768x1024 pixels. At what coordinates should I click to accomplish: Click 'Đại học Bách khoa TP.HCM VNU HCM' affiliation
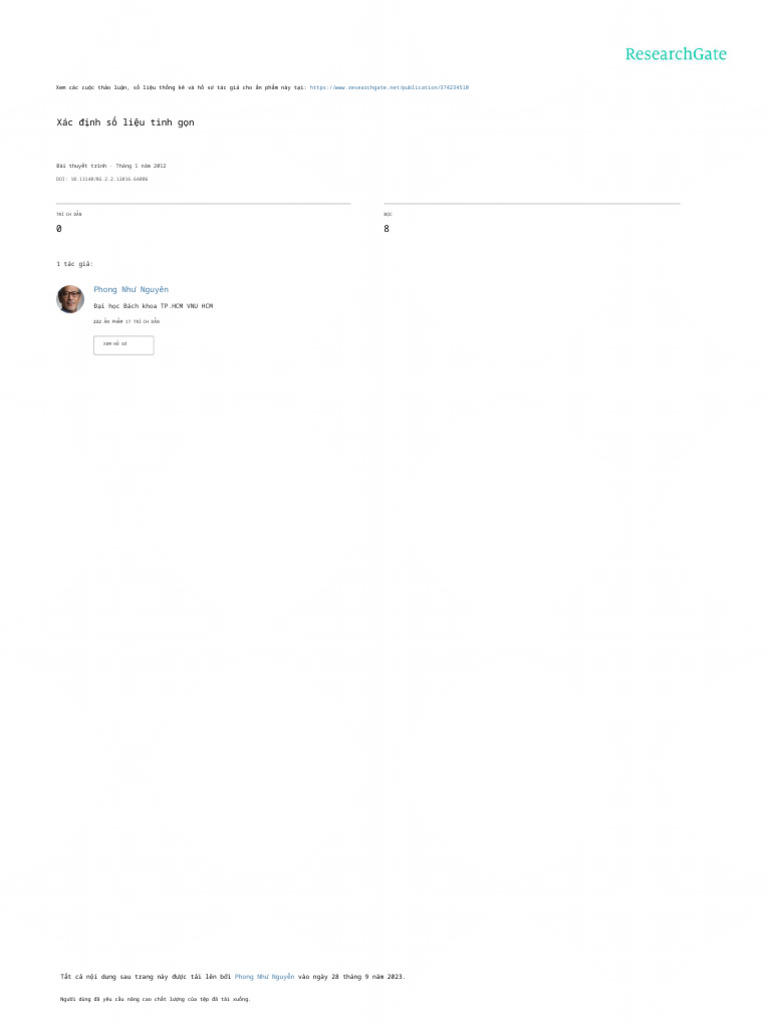(x=153, y=306)
